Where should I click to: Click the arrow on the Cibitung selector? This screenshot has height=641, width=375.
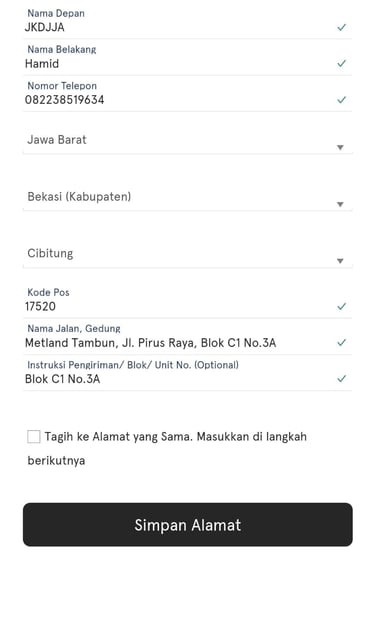point(340,261)
